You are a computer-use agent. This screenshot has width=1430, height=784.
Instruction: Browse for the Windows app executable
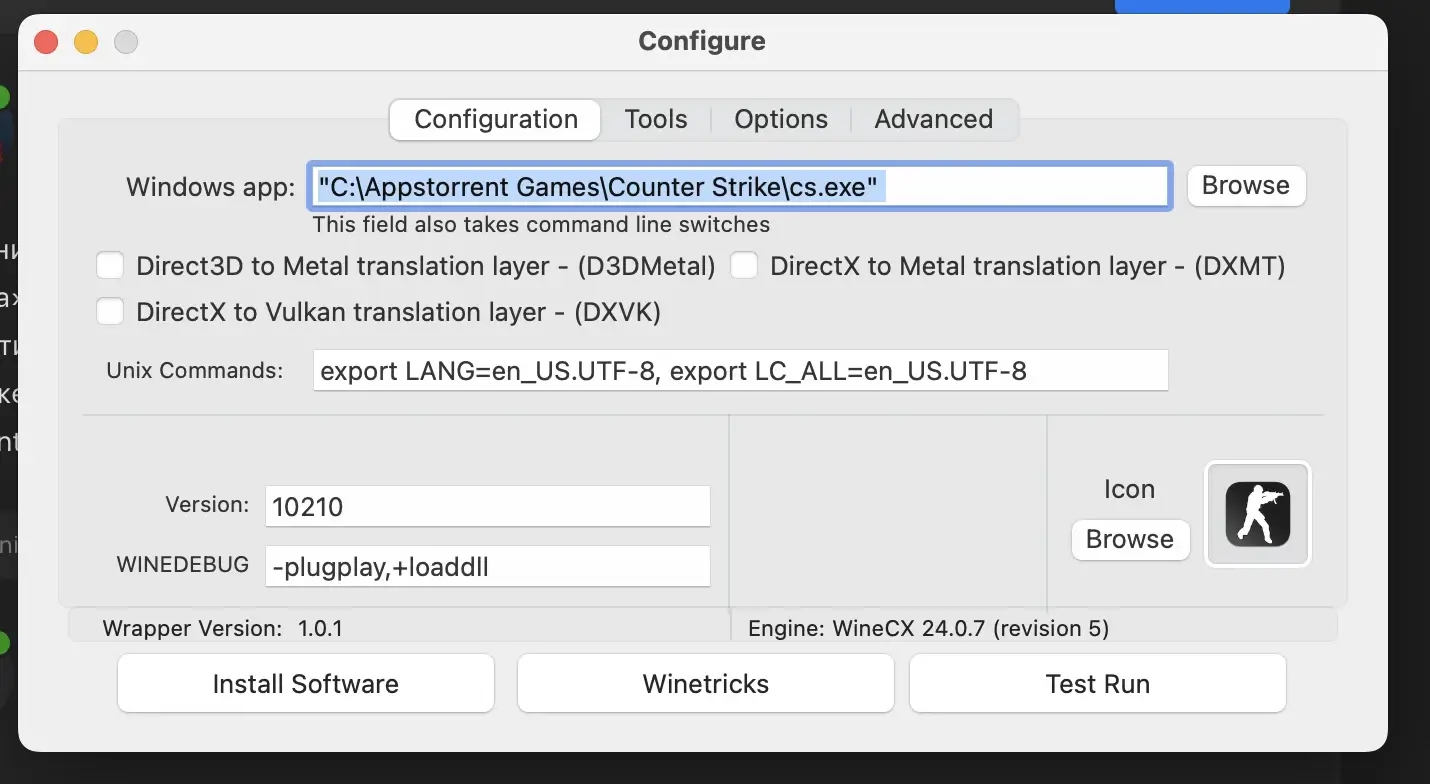coord(1246,186)
